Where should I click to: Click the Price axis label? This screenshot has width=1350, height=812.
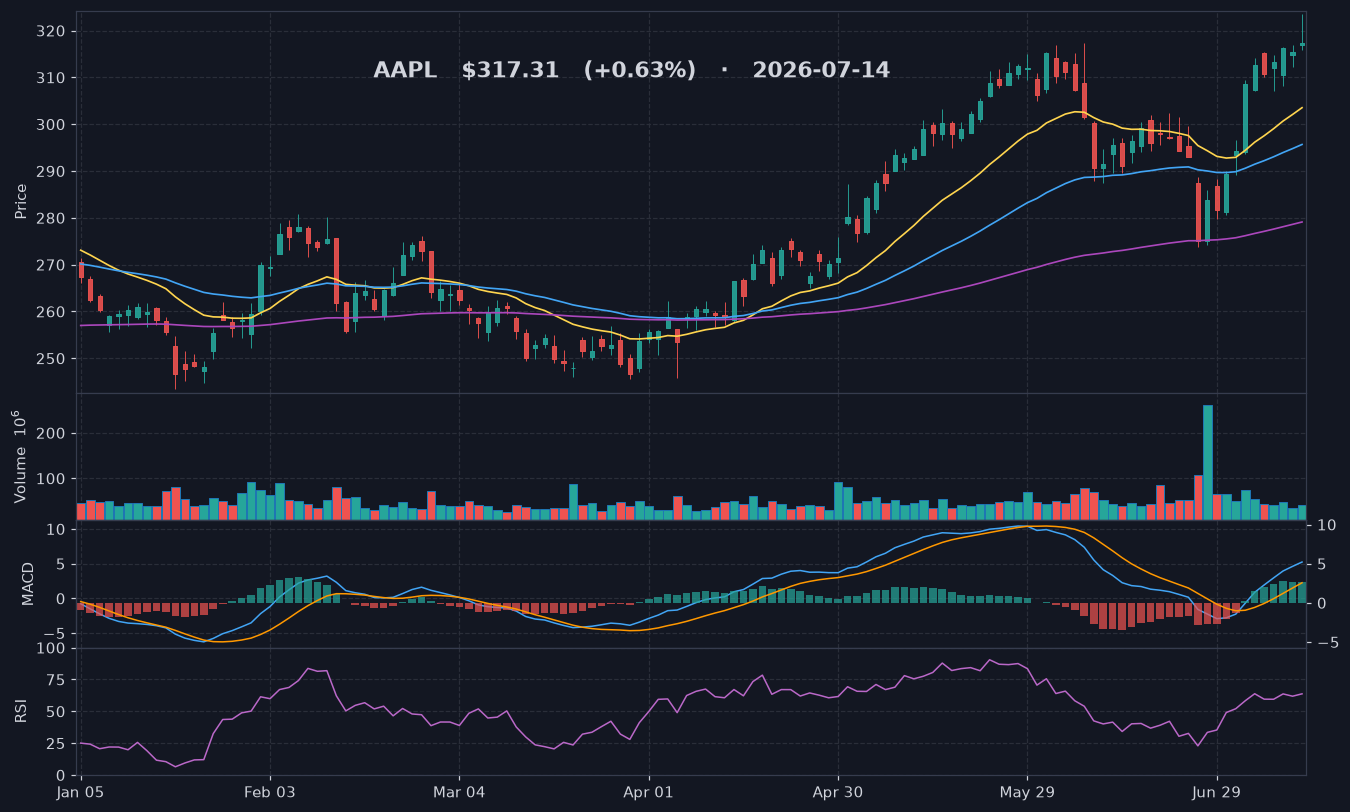tap(21, 201)
